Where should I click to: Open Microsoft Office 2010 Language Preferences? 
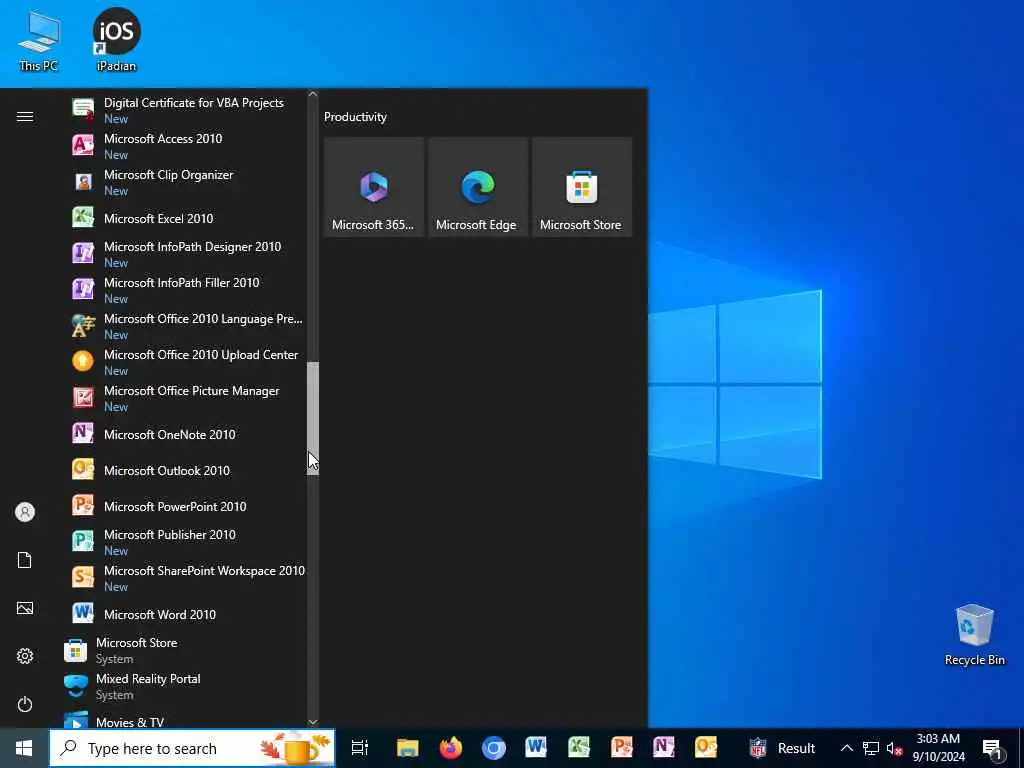pyautogui.click(x=184, y=326)
